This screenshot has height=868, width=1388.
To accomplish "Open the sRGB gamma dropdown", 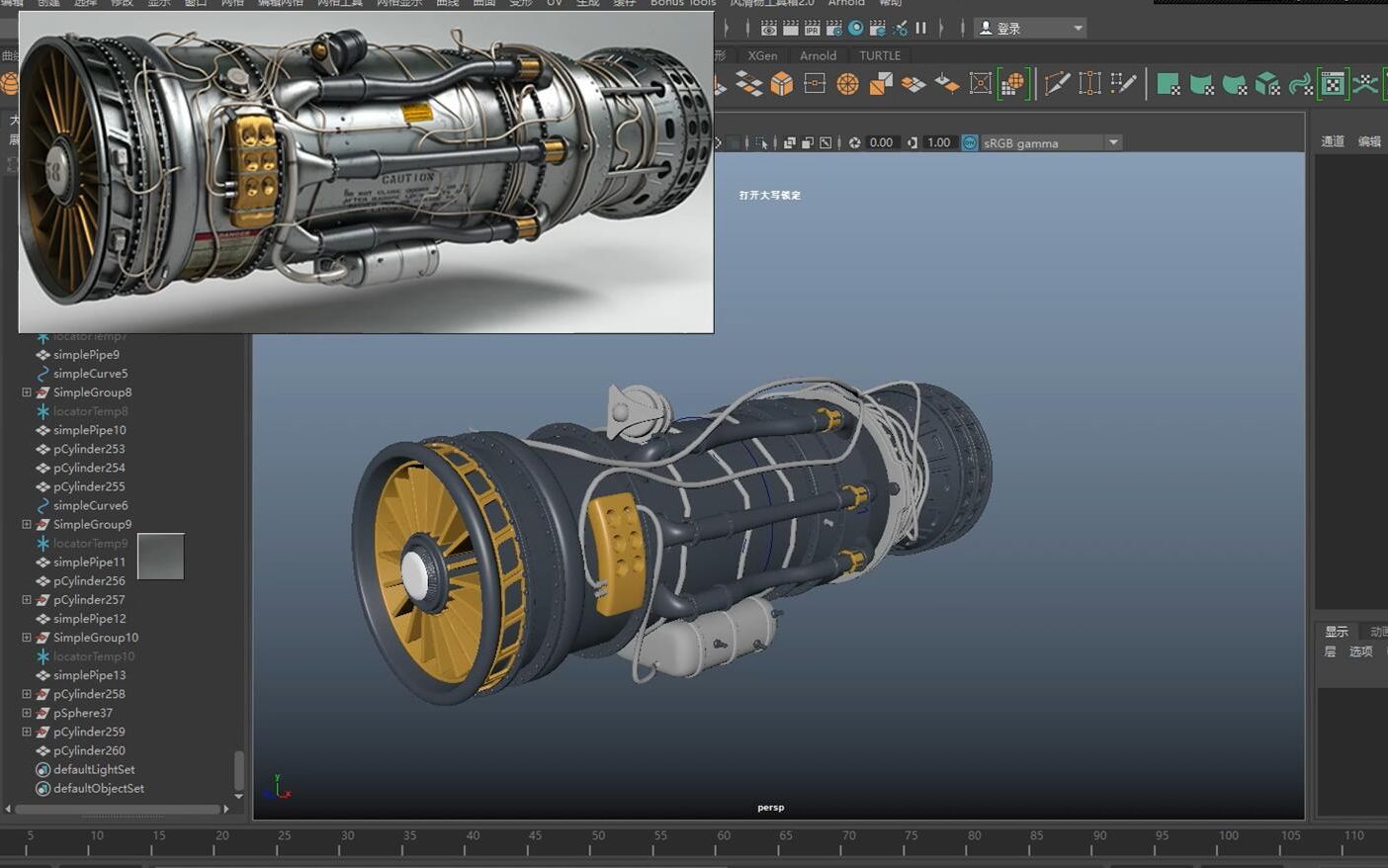I will tap(1113, 142).
